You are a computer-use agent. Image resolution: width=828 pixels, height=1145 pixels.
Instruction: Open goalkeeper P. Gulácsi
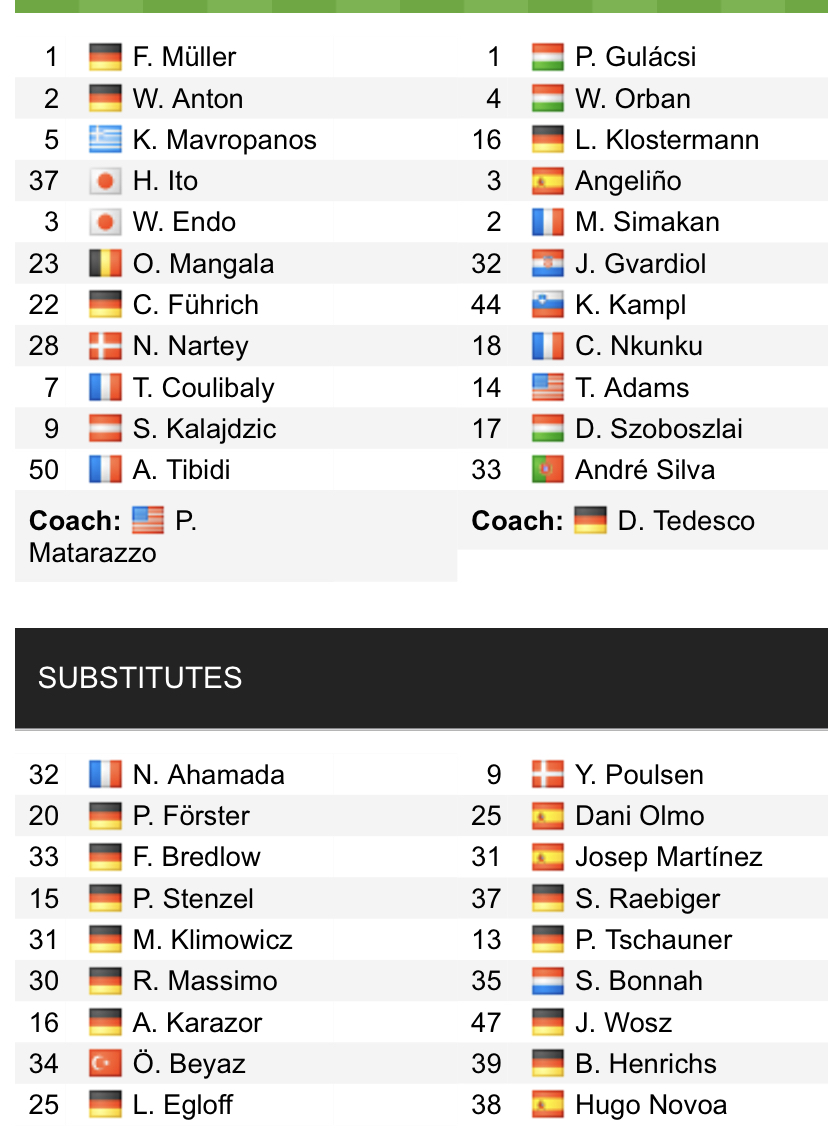tap(635, 57)
